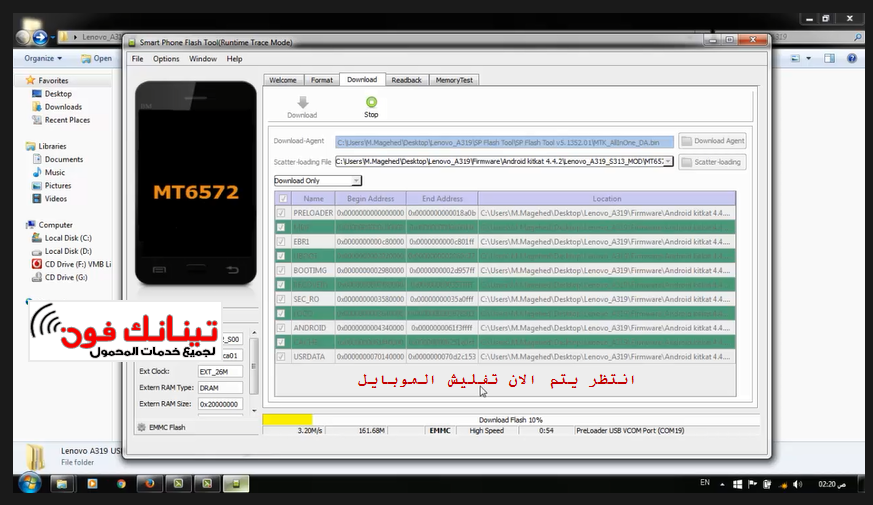Screen dimensions: 873x505
Task: Toggle the ANDROID row checkbox
Action: point(281,328)
